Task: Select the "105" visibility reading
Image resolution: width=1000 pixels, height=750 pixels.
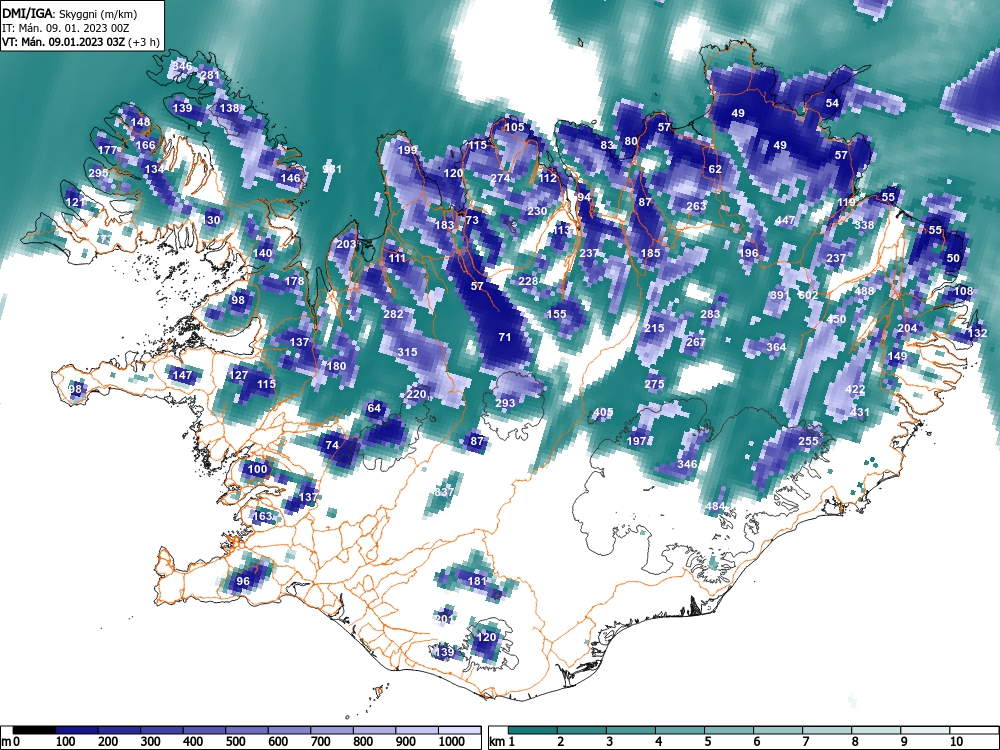Action: [514, 127]
